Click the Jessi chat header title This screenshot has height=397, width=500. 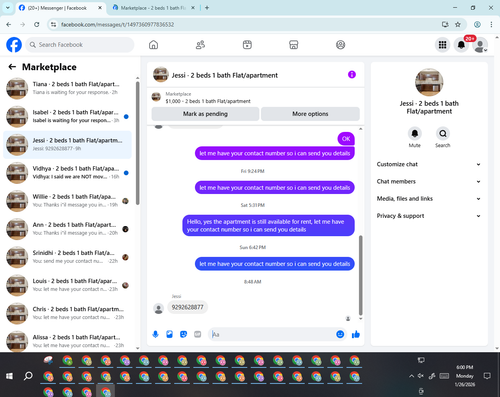tap(225, 75)
